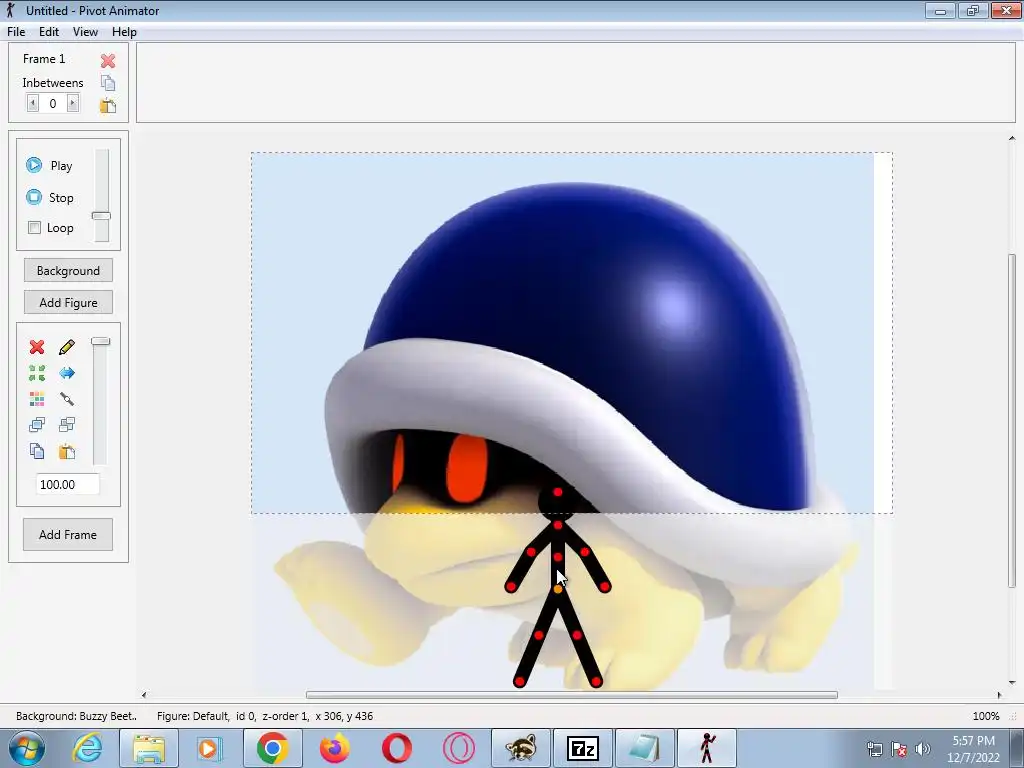
Task: Edit the figure with pencil icon
Action: click(x=67, y=347)
